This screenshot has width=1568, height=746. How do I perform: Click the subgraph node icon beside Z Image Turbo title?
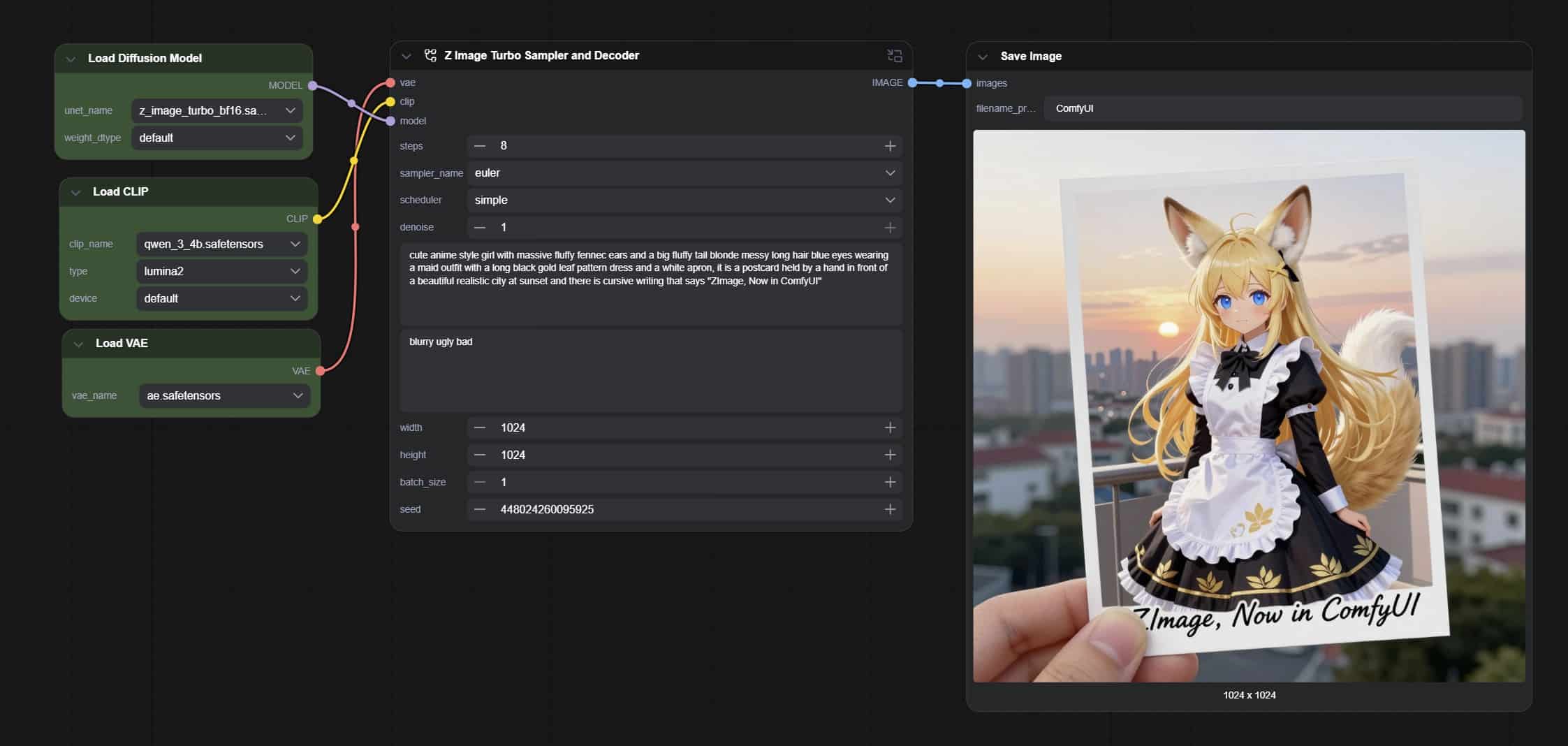tap(430, 55)
